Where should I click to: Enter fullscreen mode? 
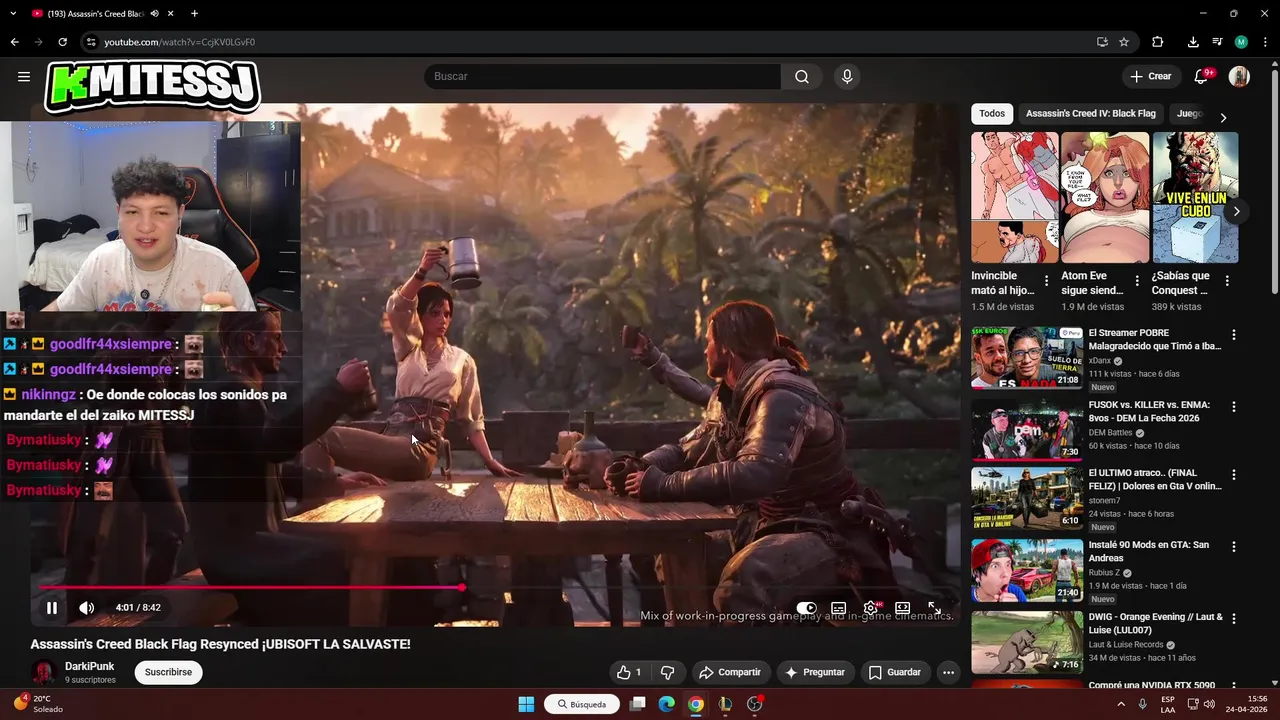coord(935,608)
